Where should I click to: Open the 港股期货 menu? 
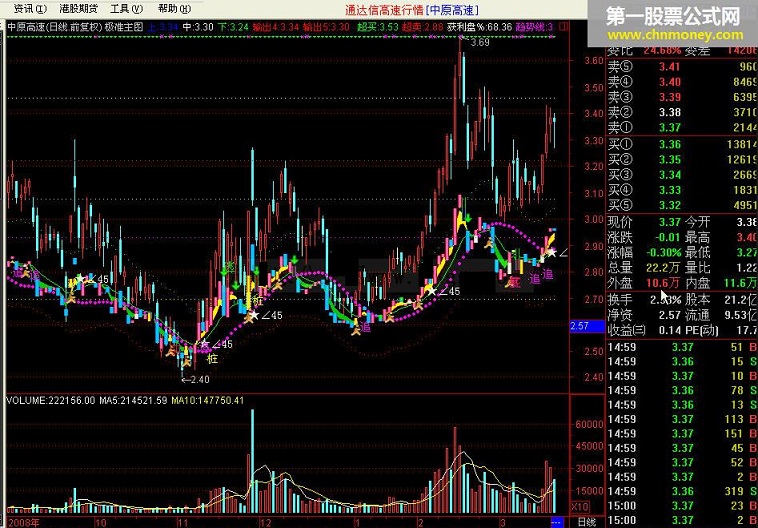pos(78,8)
